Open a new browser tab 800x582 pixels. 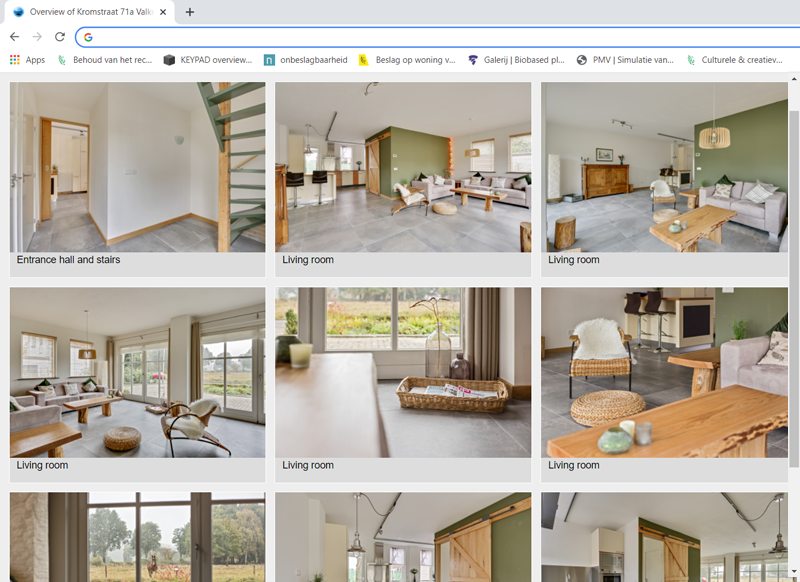190,12
